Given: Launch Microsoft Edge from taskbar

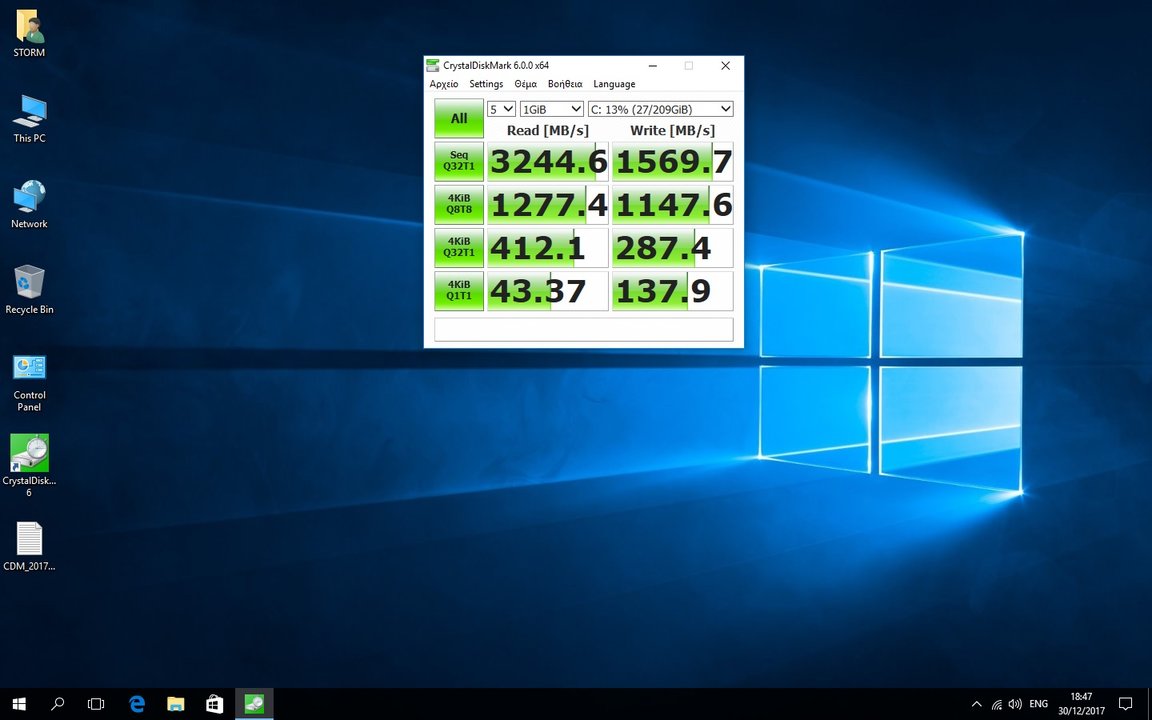Looking at the screenshot, I should 137,704.
